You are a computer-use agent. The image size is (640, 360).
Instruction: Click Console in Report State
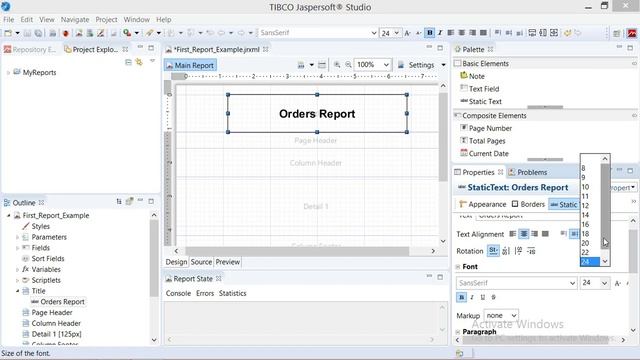point(178,293)
